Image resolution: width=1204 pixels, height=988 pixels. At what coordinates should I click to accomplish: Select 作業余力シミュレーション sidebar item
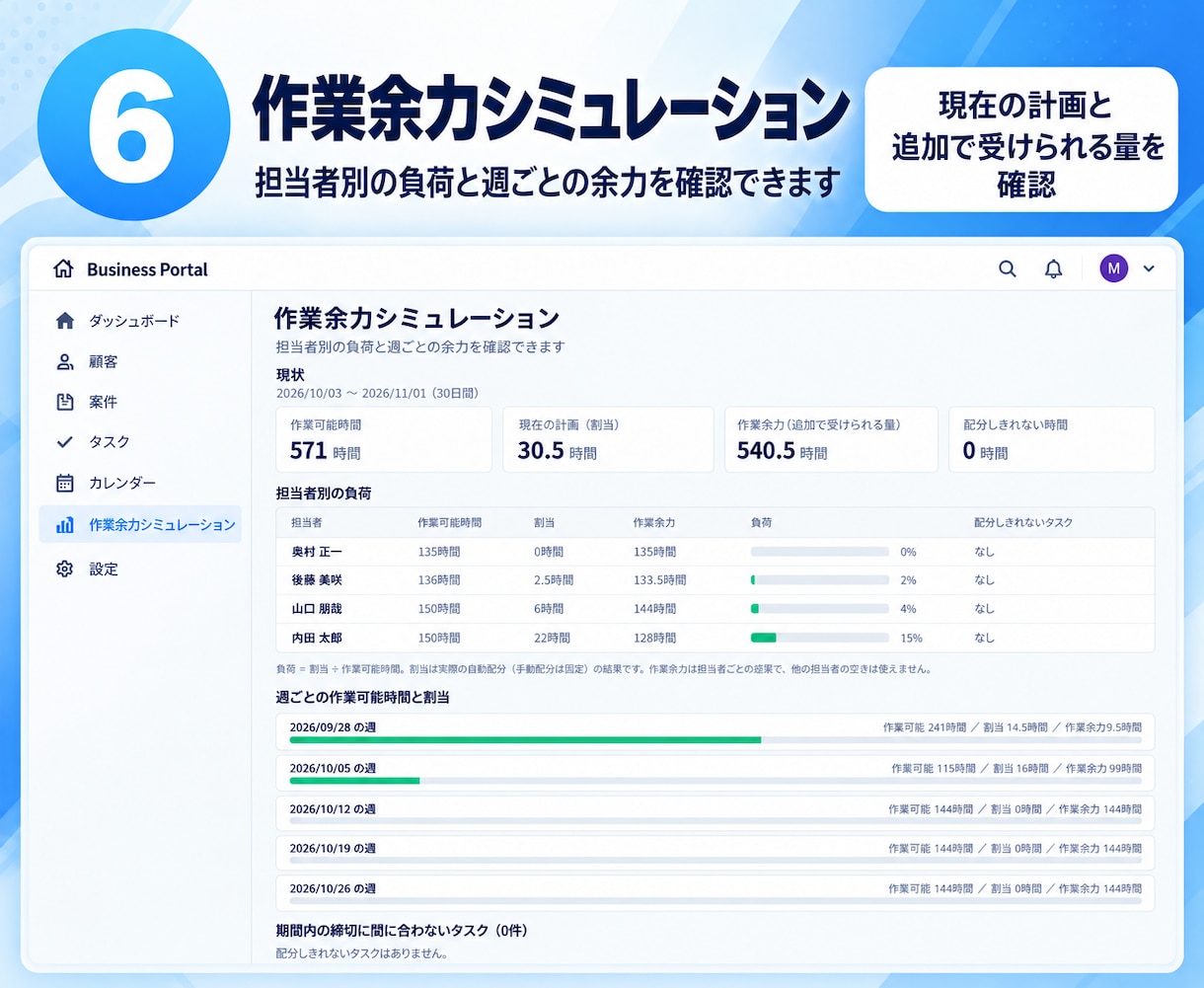140,525
